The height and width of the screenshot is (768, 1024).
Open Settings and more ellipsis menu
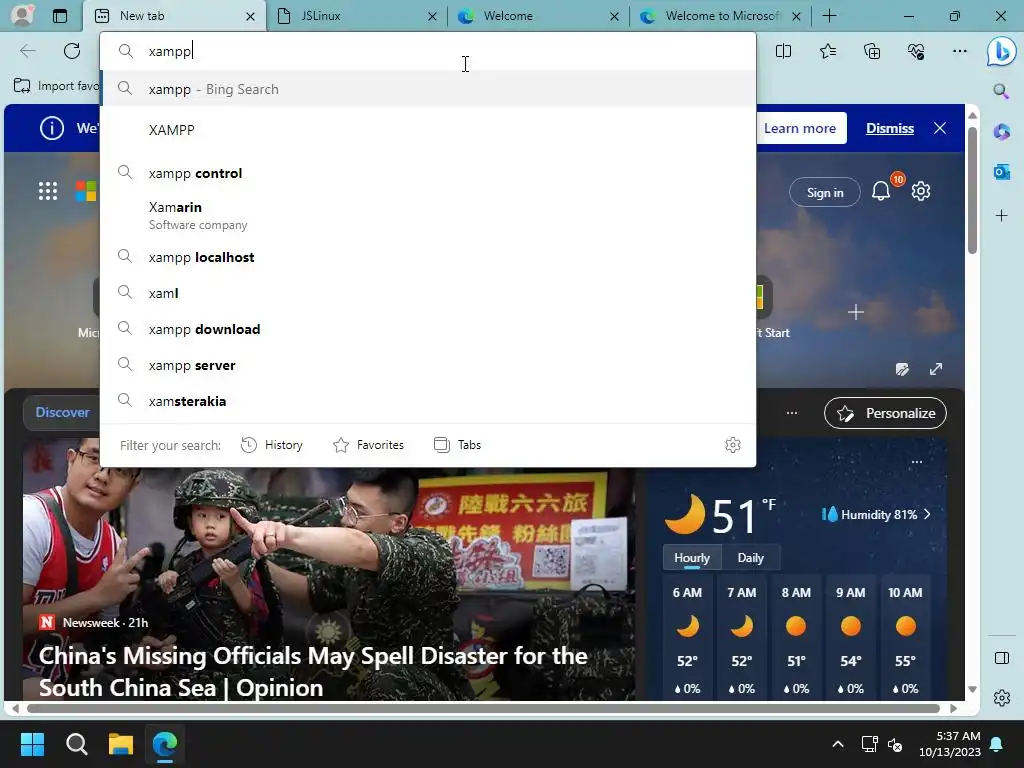[x=959, y=51]
